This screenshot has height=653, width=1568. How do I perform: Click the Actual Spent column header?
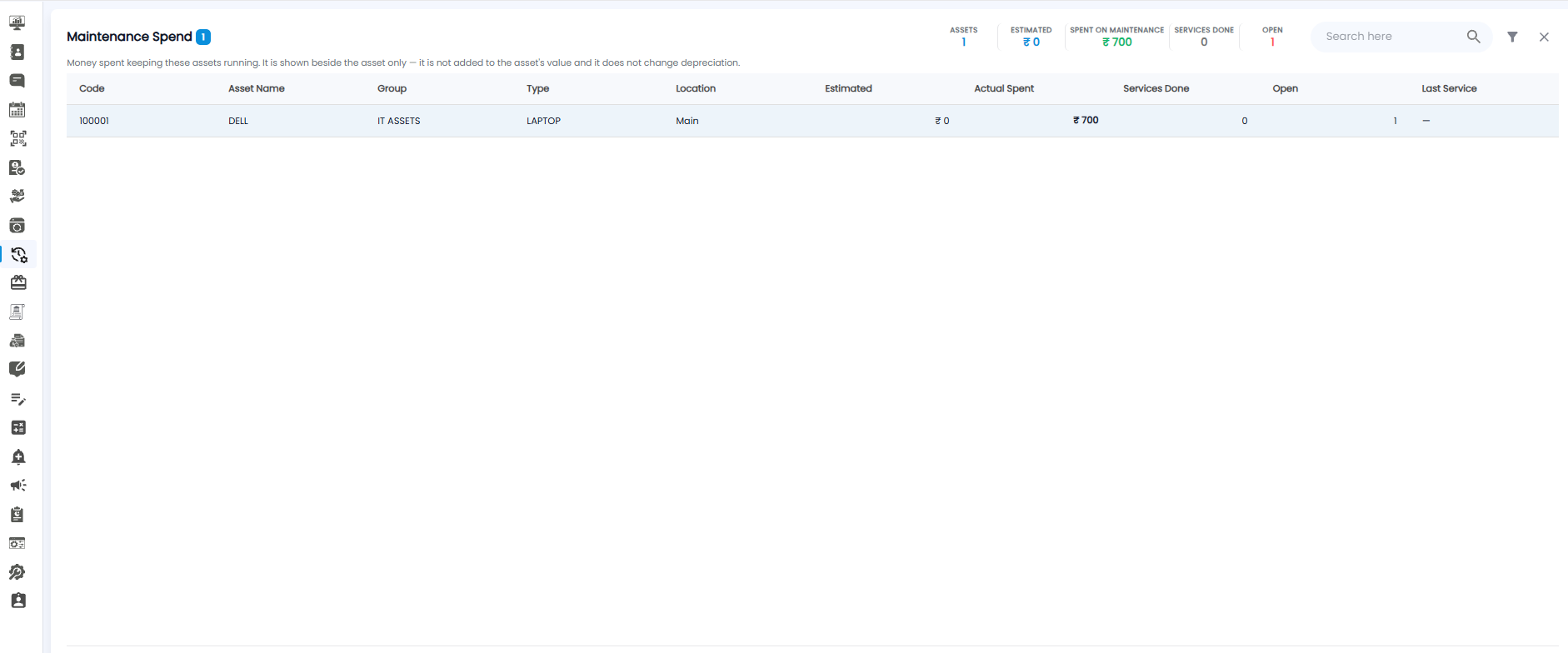pyautogui.click(x=1004, y=88)
